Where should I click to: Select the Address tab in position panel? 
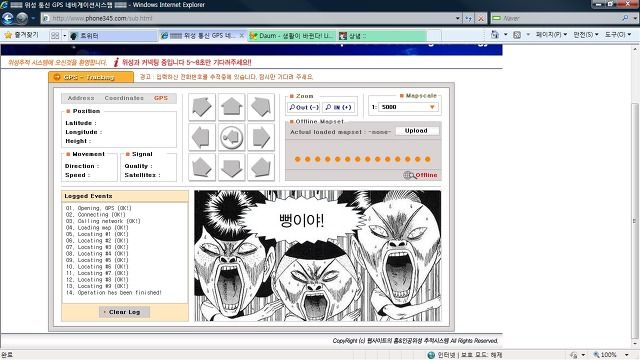pos(81,98)
